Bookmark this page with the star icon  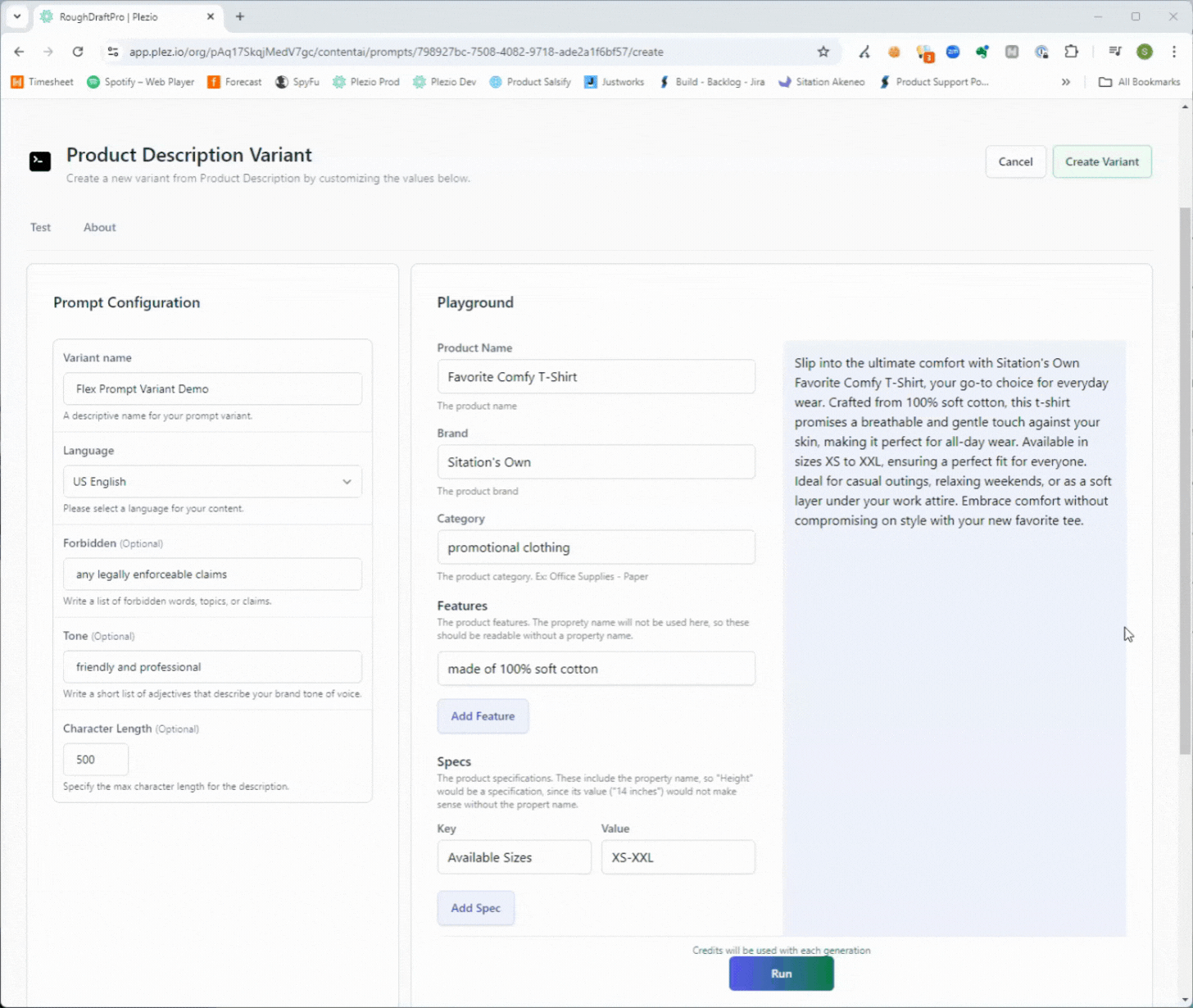[x=823, y=52]
